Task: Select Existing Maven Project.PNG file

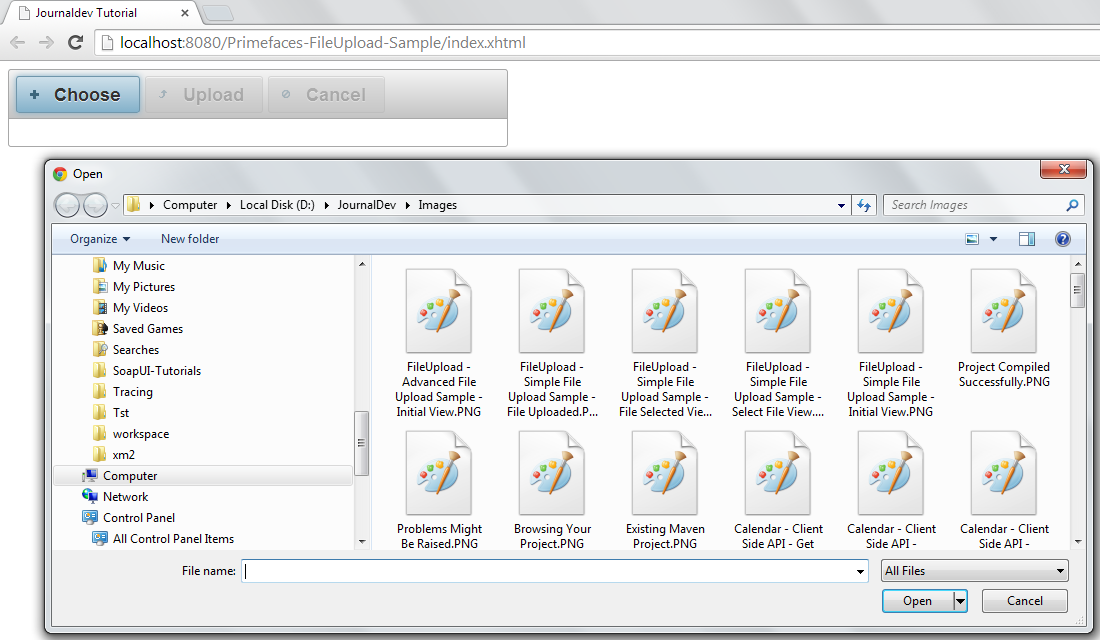Action: 665,491
